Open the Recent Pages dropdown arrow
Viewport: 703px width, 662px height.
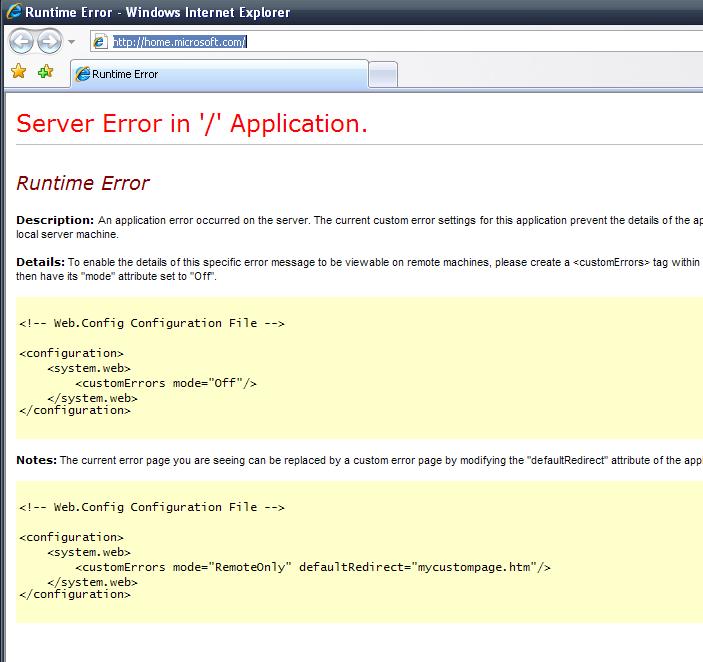(71, 42)
